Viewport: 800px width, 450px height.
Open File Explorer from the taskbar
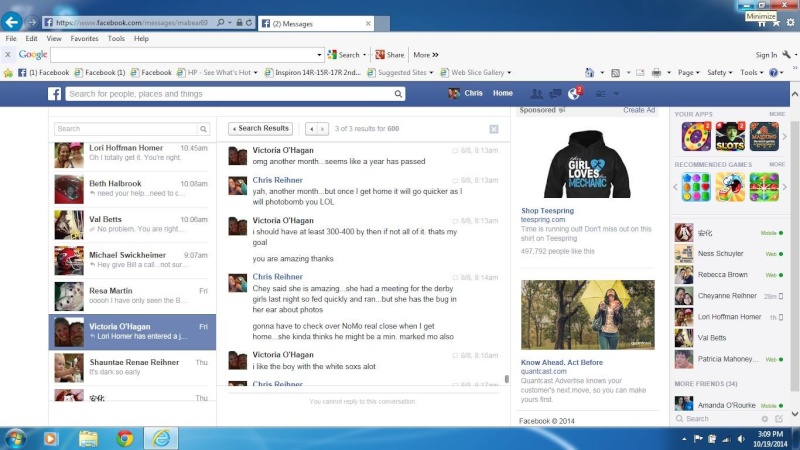coord(88,438)
